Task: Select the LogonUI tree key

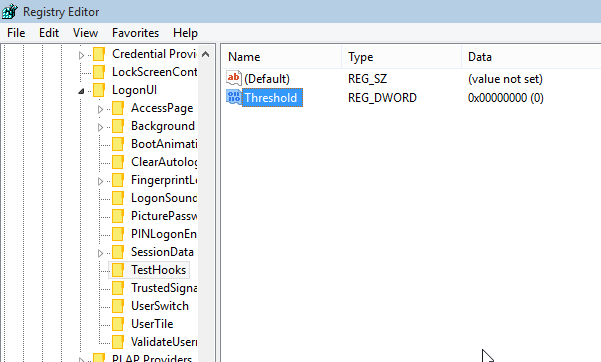Action: click(135, 90)
